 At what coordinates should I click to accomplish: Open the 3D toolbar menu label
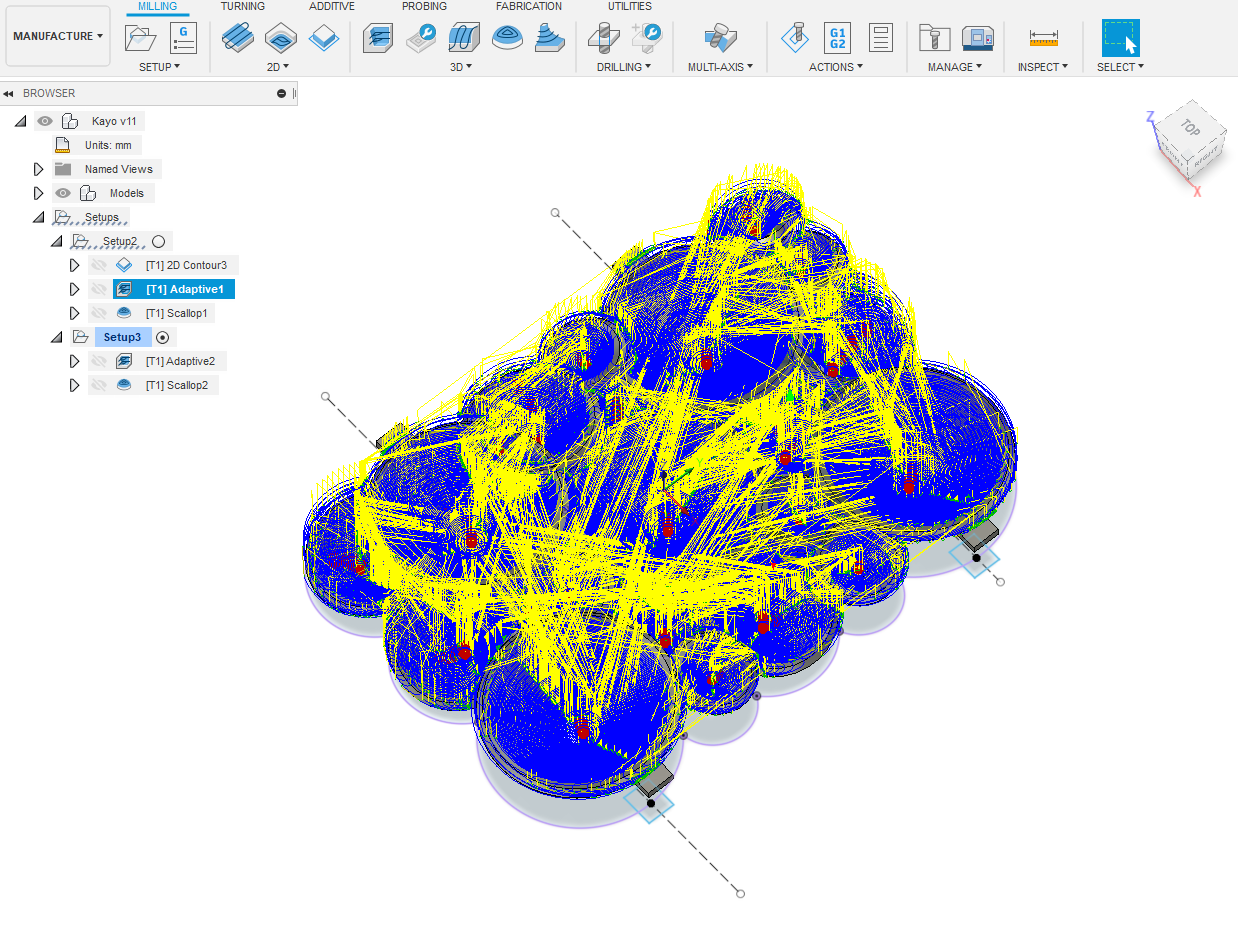[461, 67]
